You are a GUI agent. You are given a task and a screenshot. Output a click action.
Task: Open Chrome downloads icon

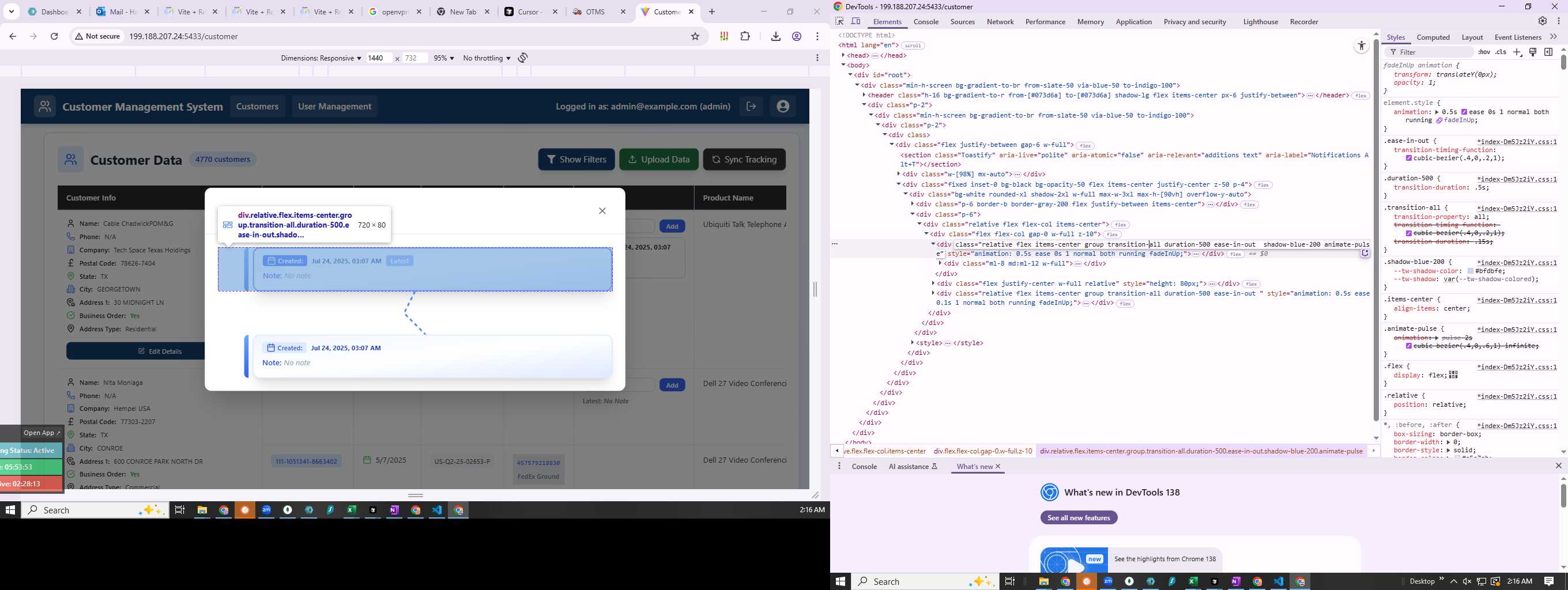[x=775, y=36]
